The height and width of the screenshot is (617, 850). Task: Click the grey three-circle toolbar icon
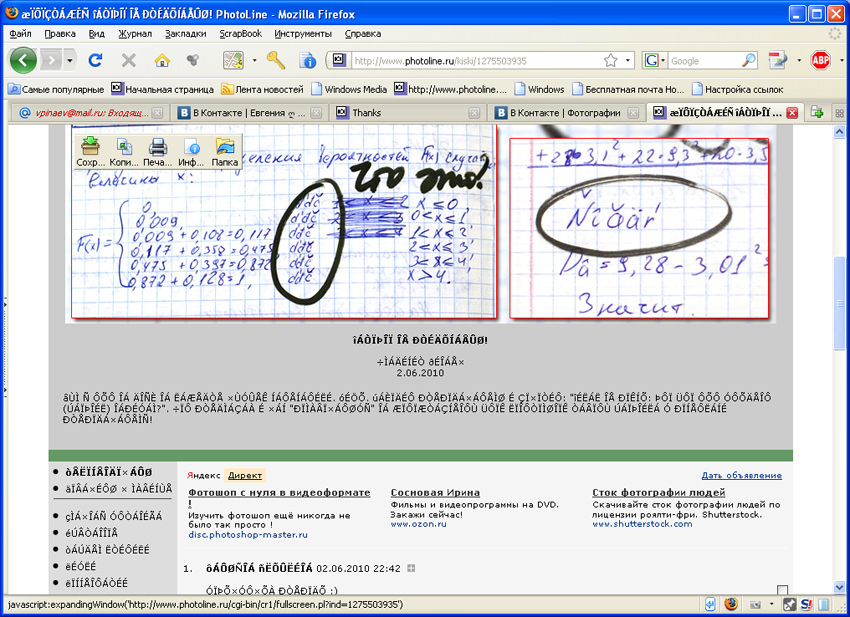click(192, 60)
